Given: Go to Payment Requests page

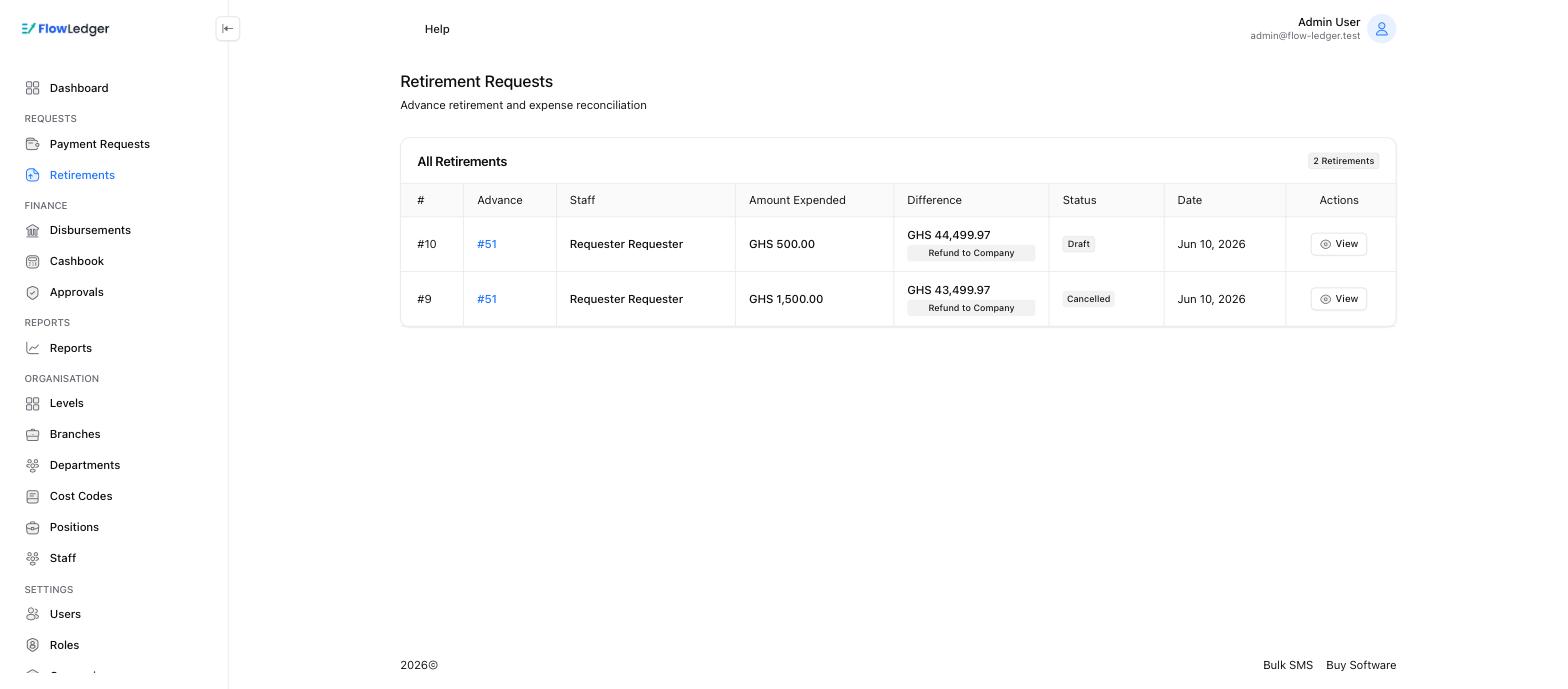Looking at the screenshot, I should point(100,144).
